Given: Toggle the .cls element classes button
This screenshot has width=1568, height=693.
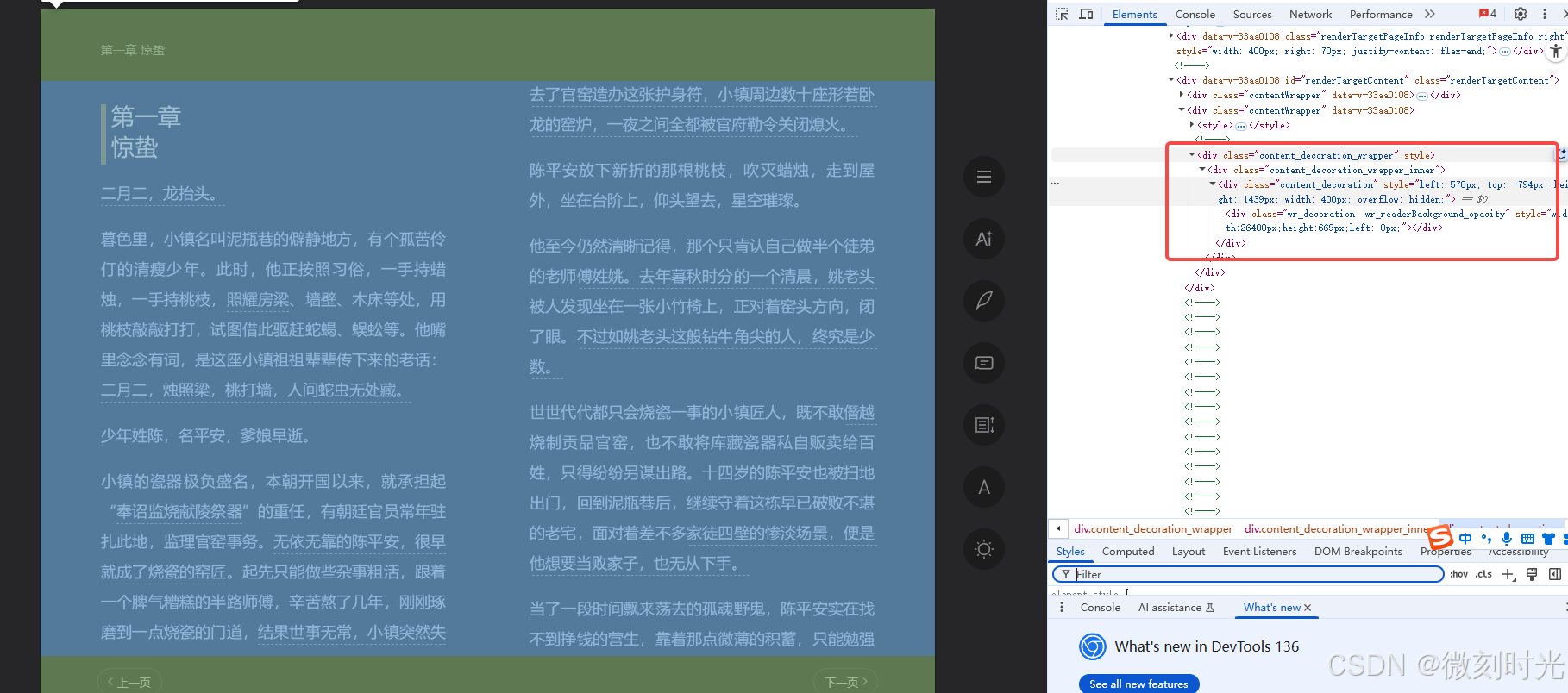Looking at the screenshot, I should (1483, 574).
